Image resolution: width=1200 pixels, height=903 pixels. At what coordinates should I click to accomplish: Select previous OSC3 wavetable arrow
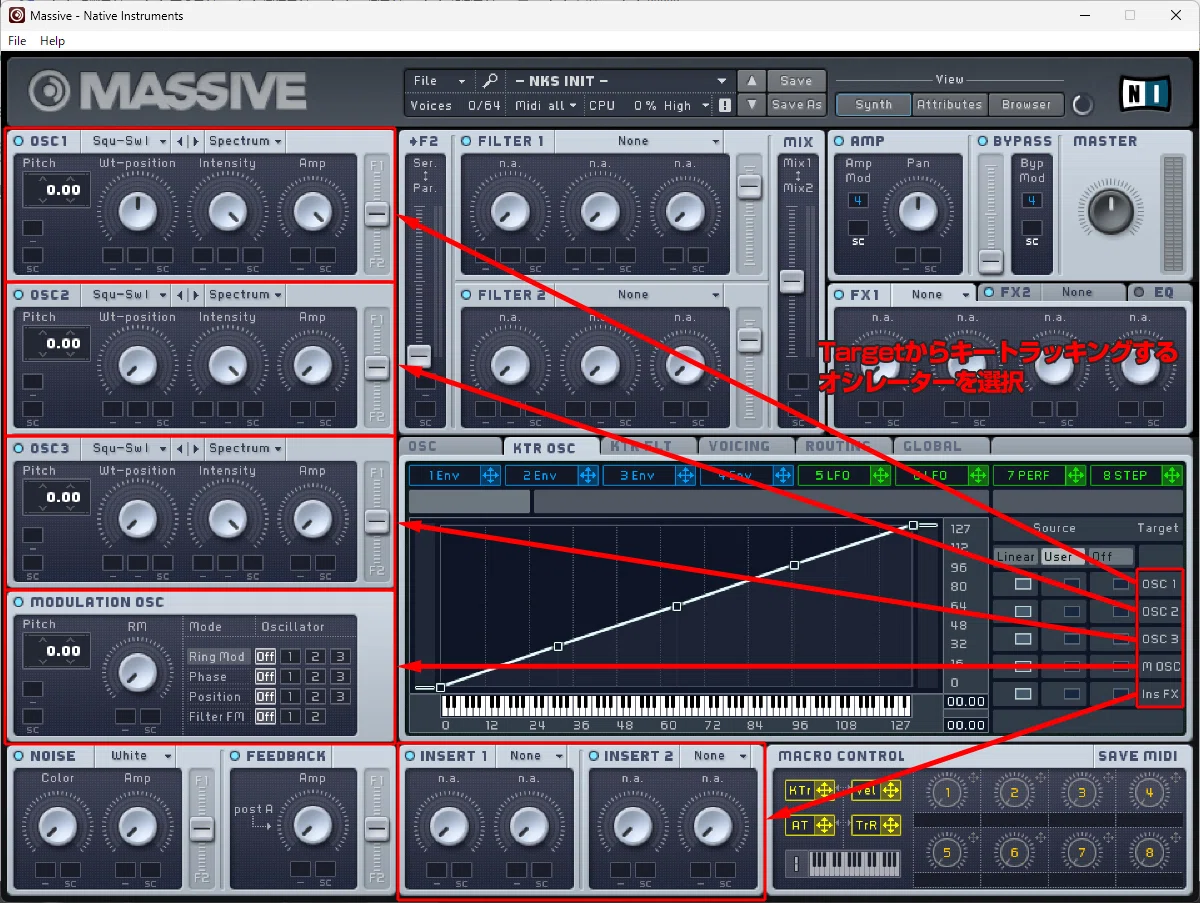179,449
